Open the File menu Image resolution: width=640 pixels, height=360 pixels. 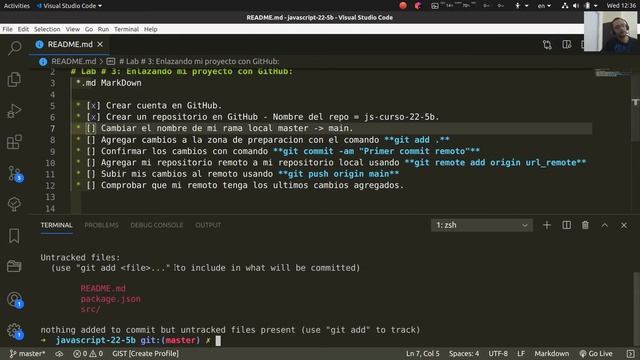click(7, 29)
